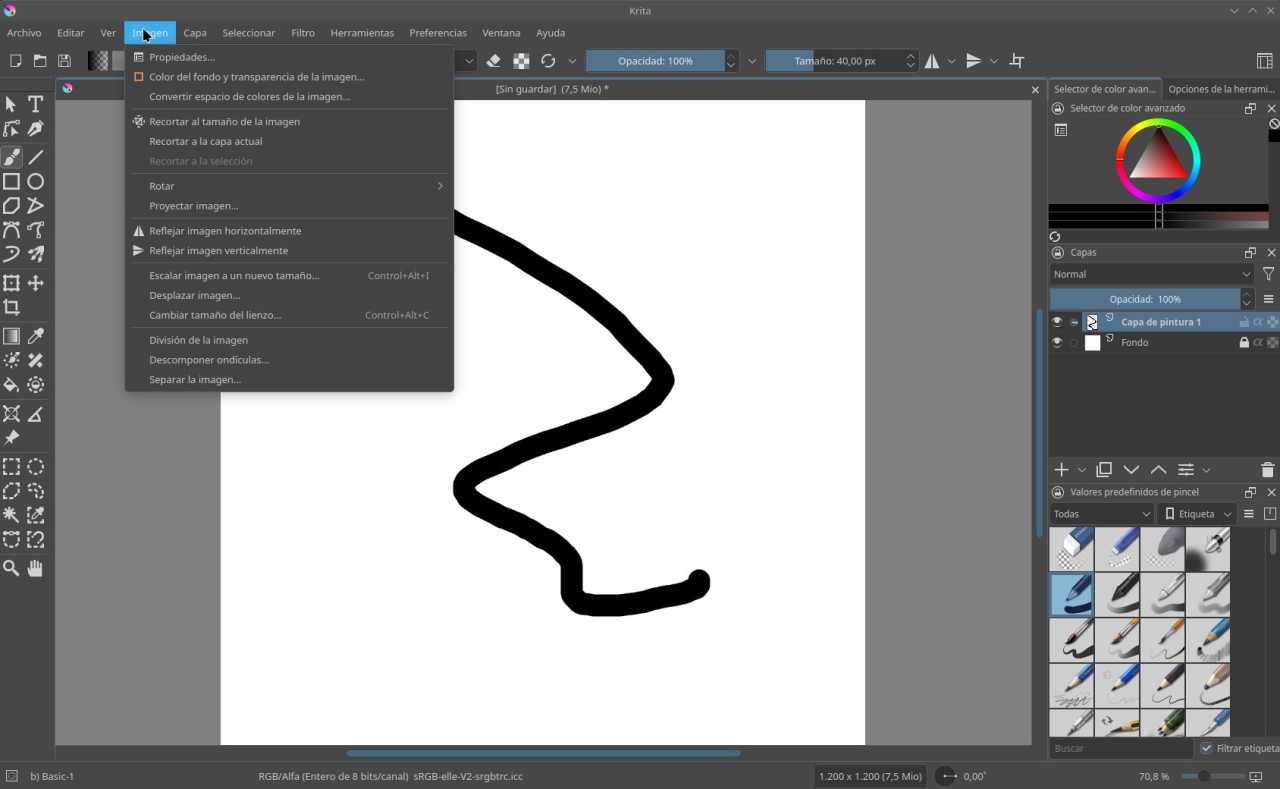Click Cambiar tamaño del lienzo entry
1280x789 pixels.
click(215, 315)
